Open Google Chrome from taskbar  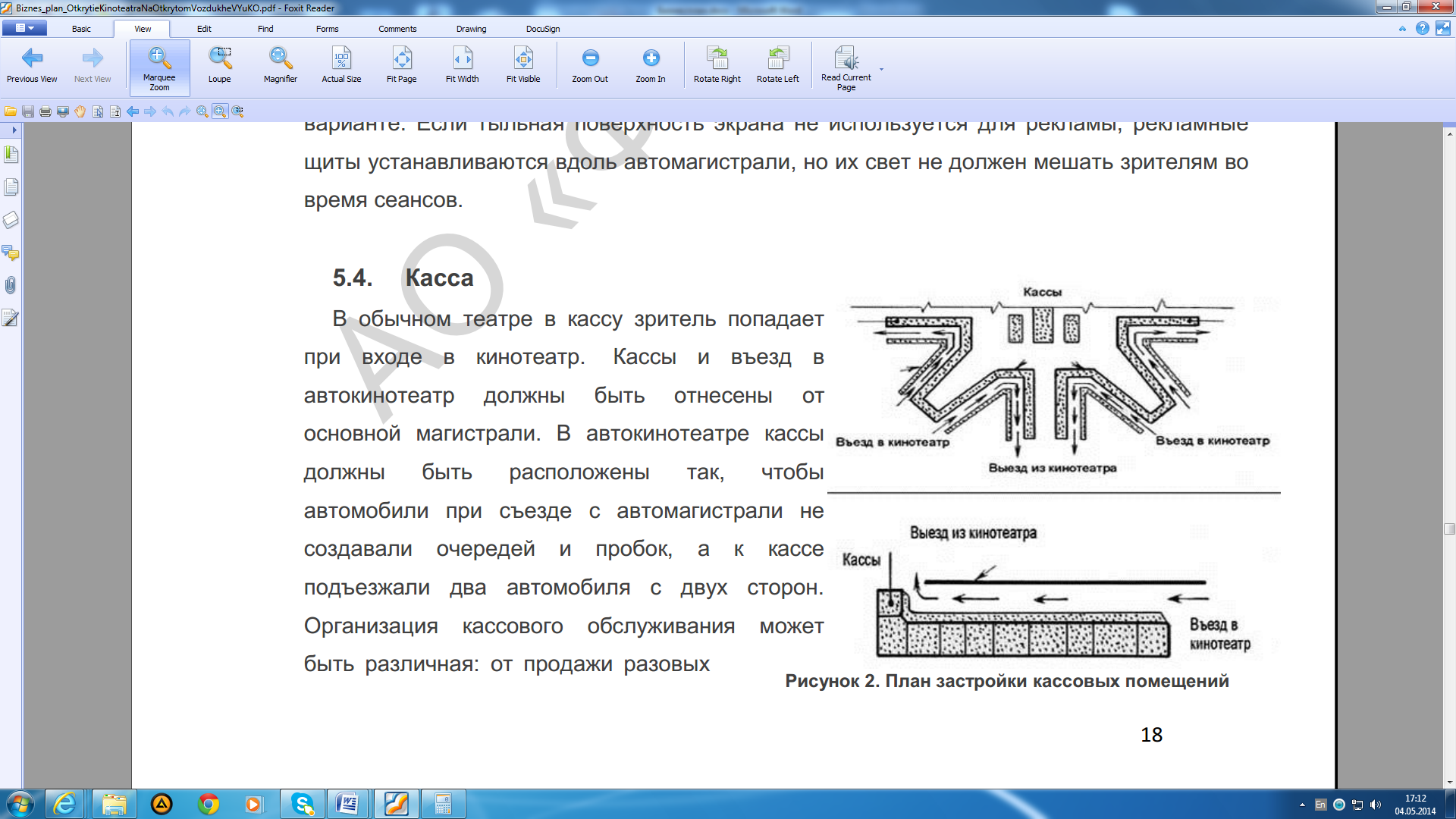pyautogui.click(x=209, y=804)
